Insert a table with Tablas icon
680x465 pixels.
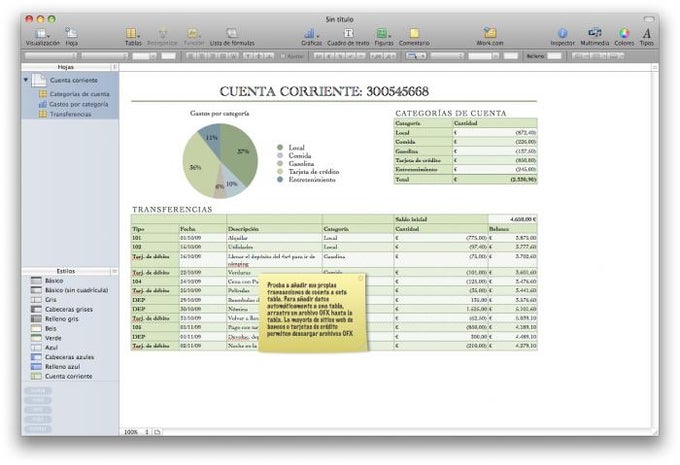[132, 33]
